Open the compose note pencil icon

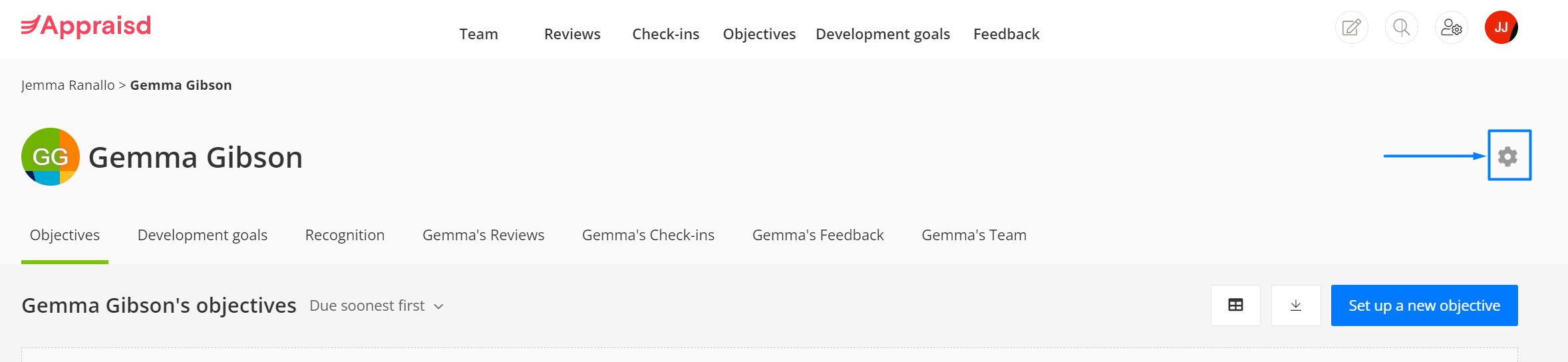[x=1351, y=28]
